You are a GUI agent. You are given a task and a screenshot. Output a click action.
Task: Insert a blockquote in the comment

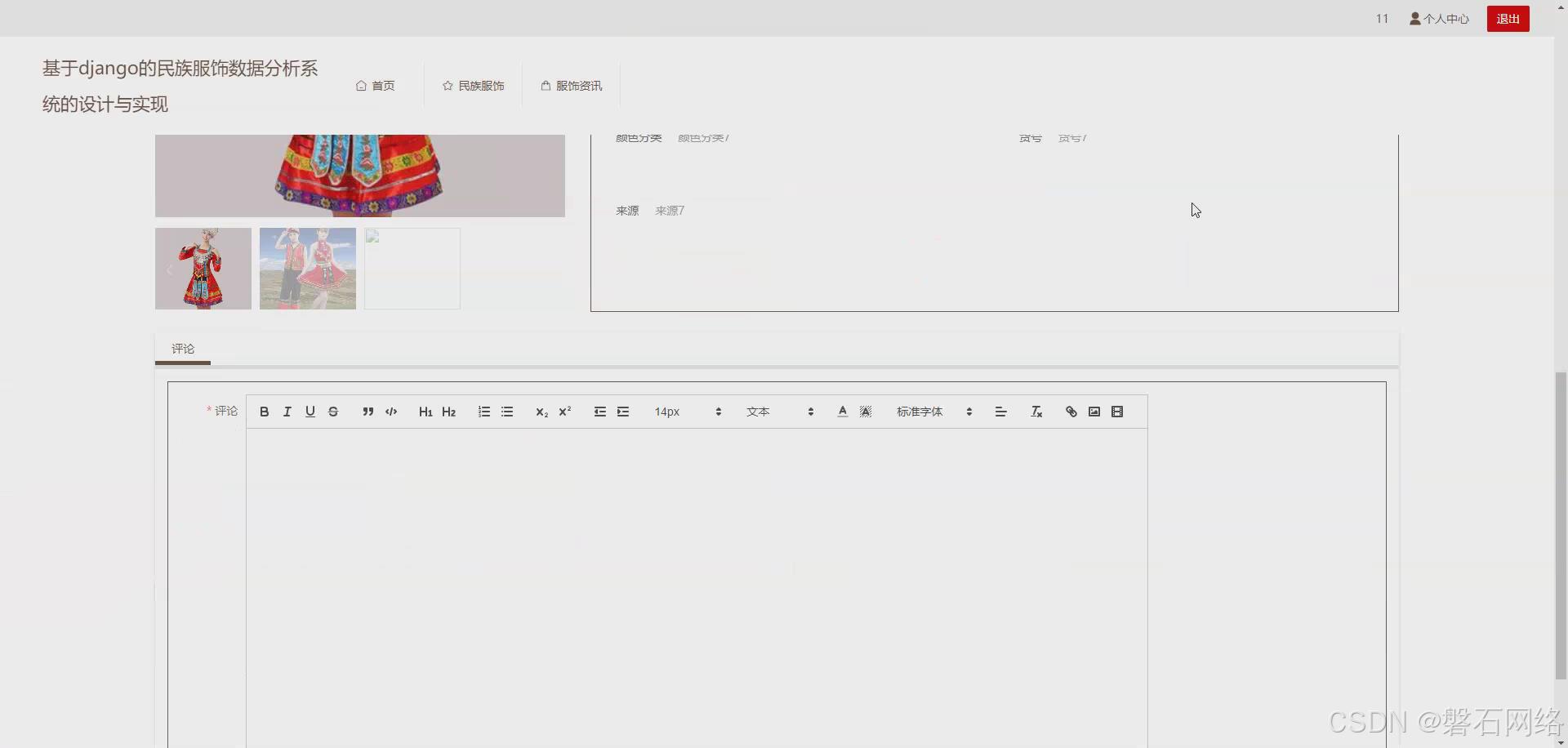point(368,412)
